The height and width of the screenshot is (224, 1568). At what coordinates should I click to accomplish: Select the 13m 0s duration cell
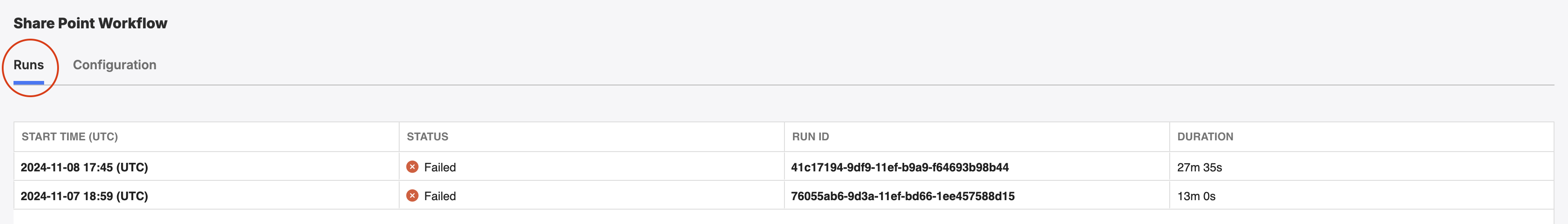pyautogui.click(x=1362, y=195)
